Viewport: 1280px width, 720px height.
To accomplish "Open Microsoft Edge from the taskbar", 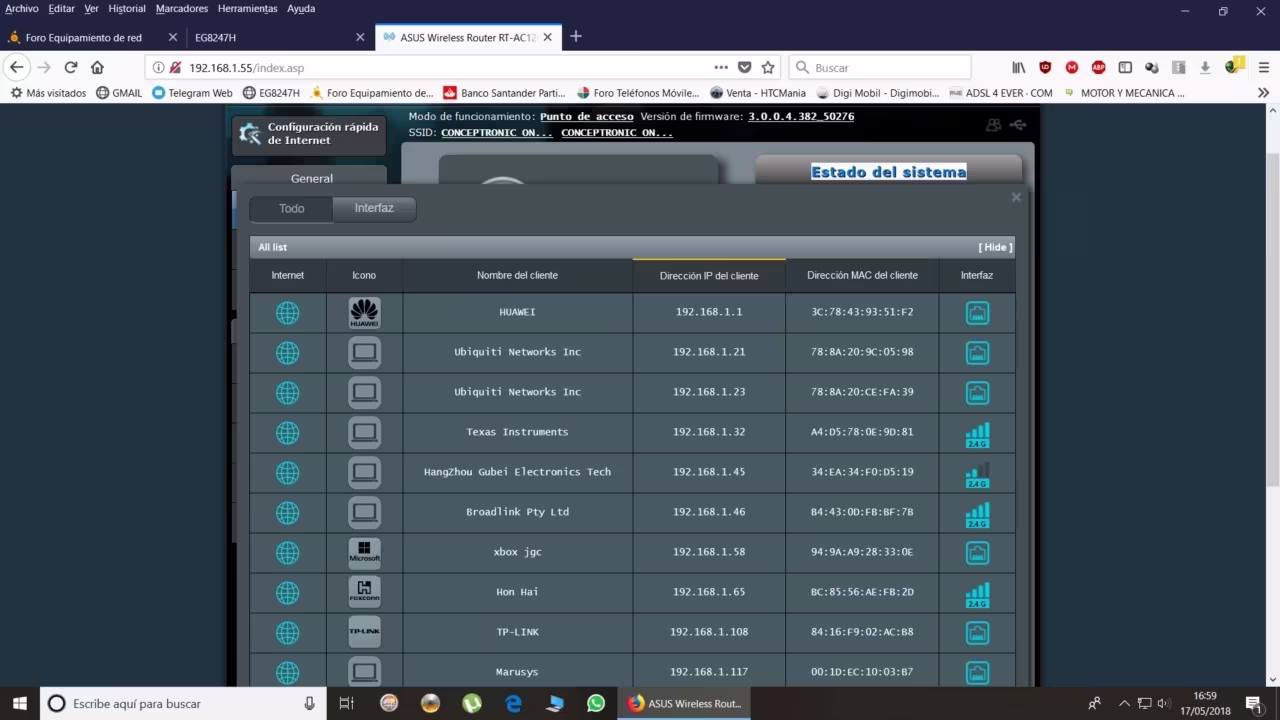I will pyautogui.click(x=514, y=703).
